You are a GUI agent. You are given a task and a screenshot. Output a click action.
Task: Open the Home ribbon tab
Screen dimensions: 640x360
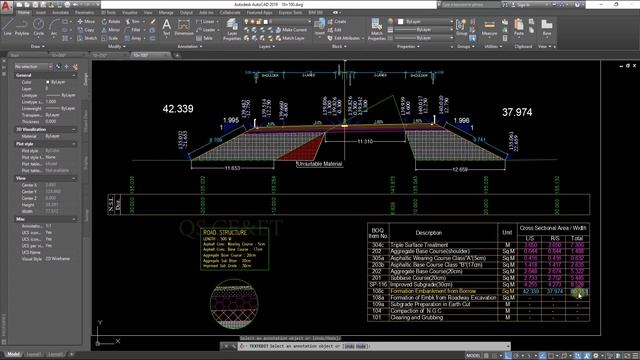(24, 13)
